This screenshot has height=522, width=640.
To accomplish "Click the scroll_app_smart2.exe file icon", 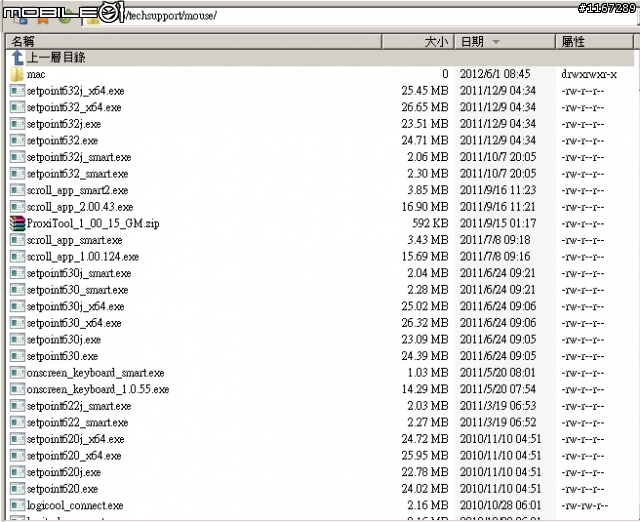I will pyautogui.click(x=17, y=190).
